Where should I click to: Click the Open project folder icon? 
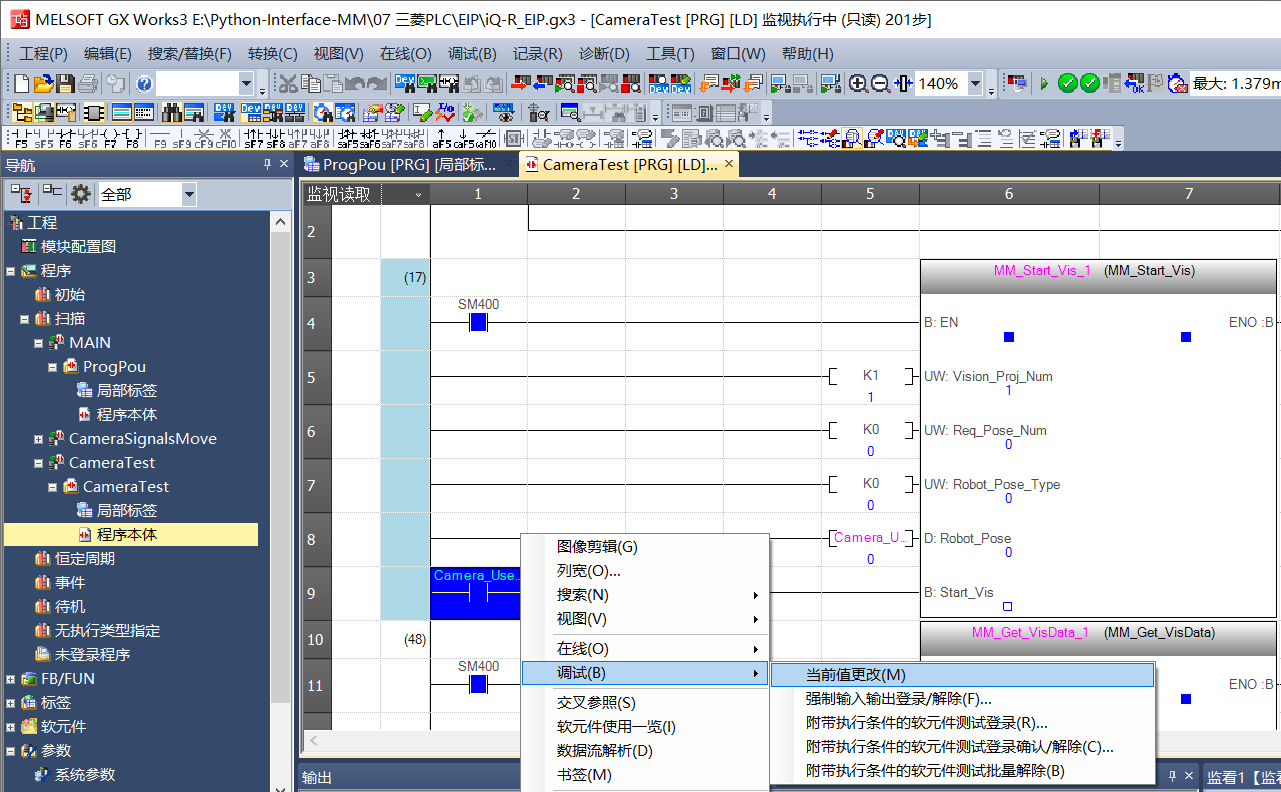(43, 84)
